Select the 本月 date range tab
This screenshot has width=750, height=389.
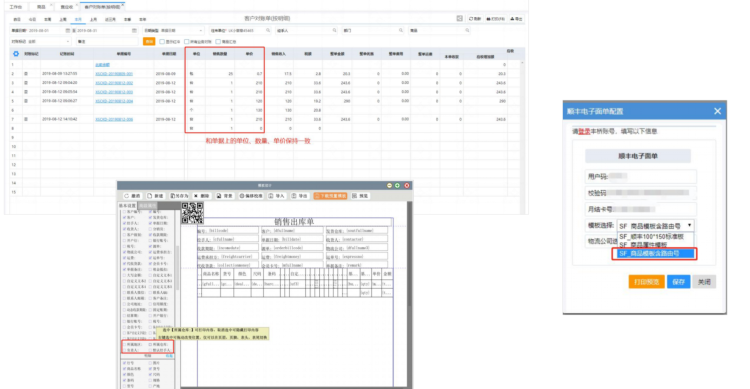pos(78,19)
